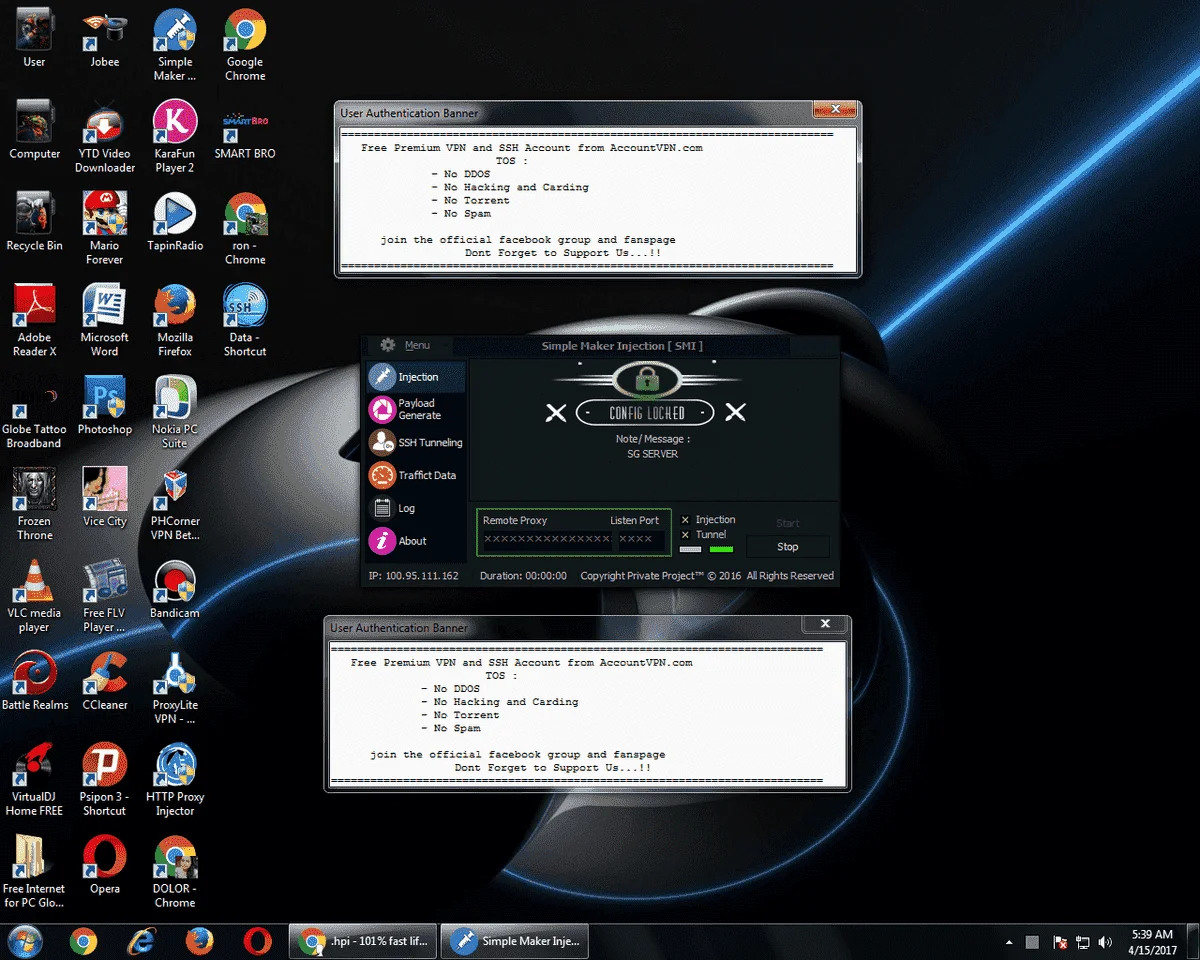Open Internet Explorer from the taskbar

[142, 941]
